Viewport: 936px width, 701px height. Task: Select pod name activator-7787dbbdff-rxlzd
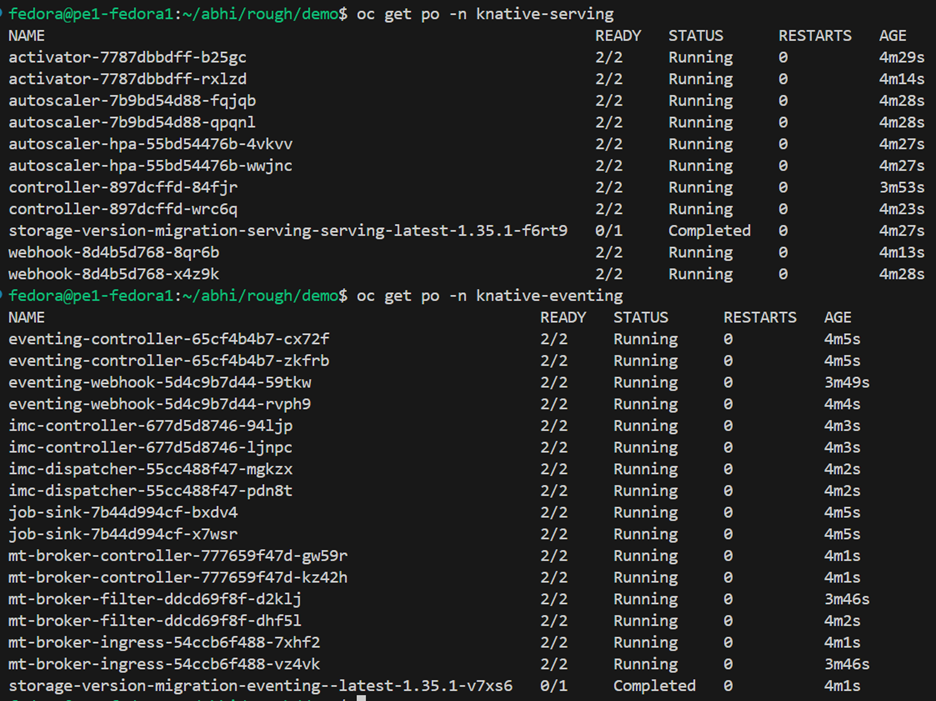[x=127, y=79]
